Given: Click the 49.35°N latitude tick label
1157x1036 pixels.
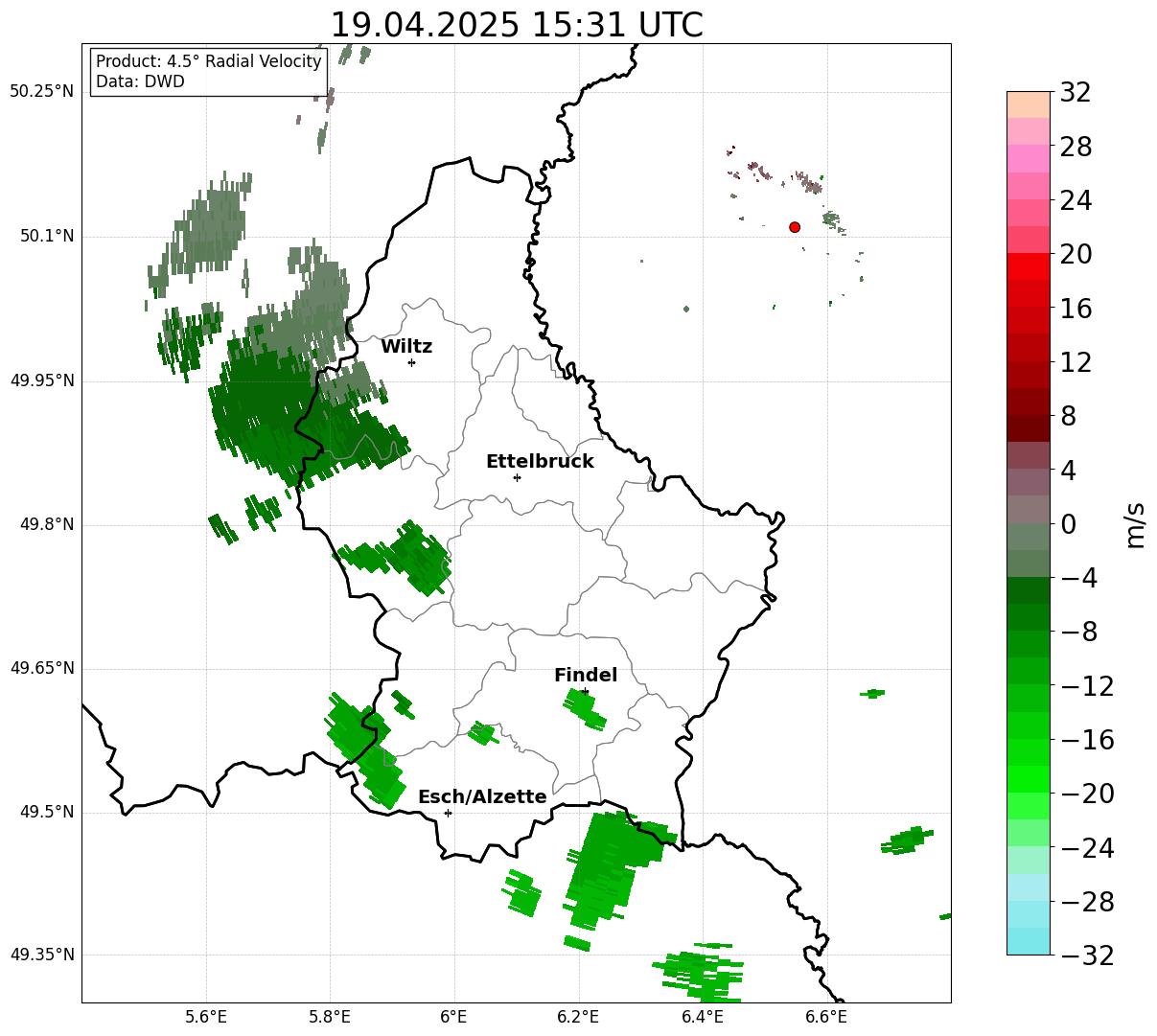Looking at the screenshot, I should pos(42,955).
